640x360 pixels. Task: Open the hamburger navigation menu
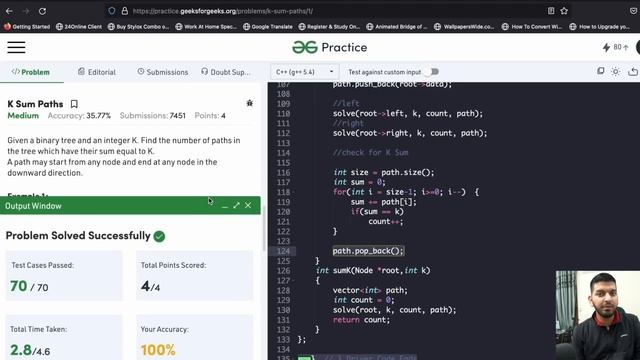tap(16, 47)
